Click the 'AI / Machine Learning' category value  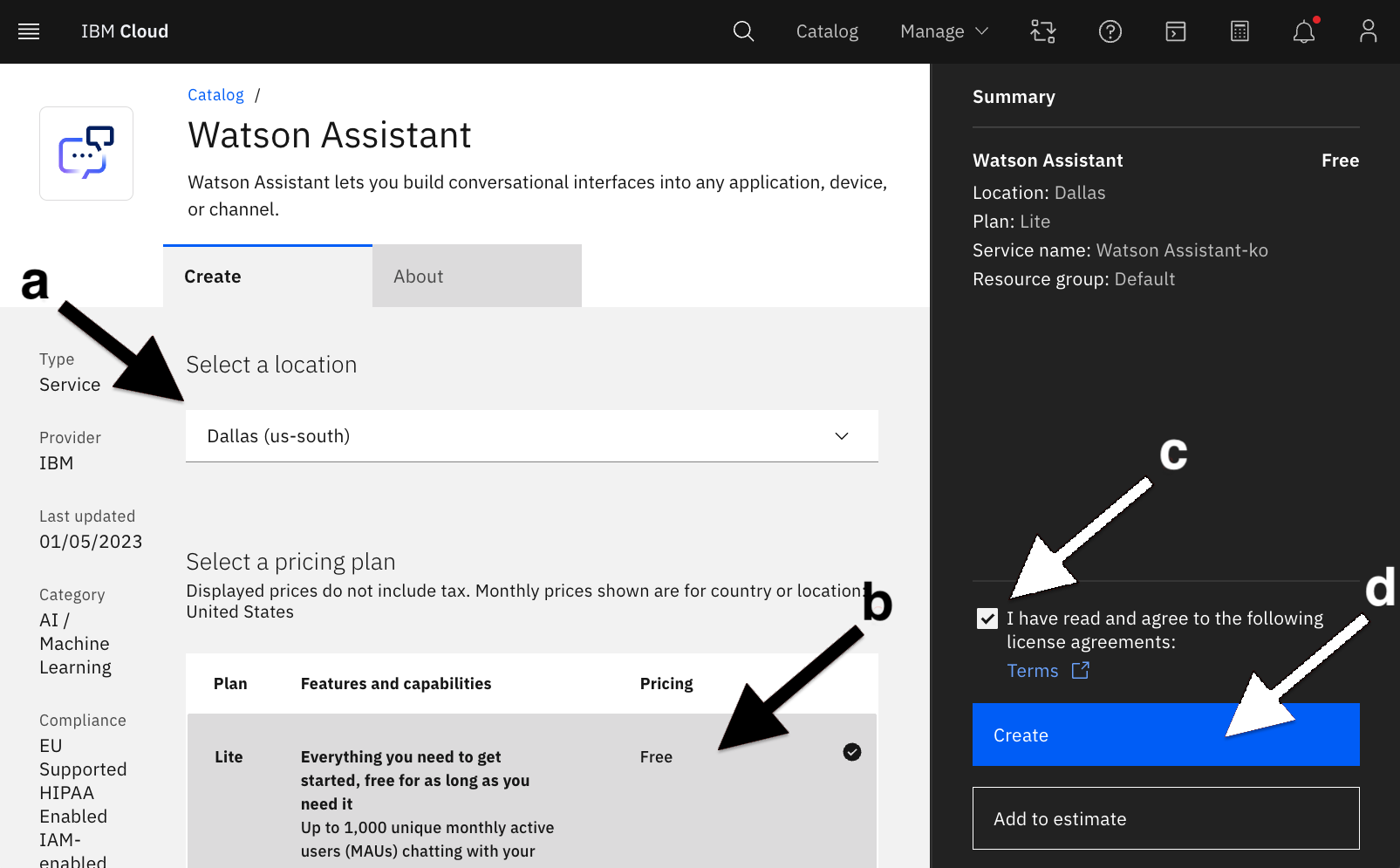pos(75,644)
